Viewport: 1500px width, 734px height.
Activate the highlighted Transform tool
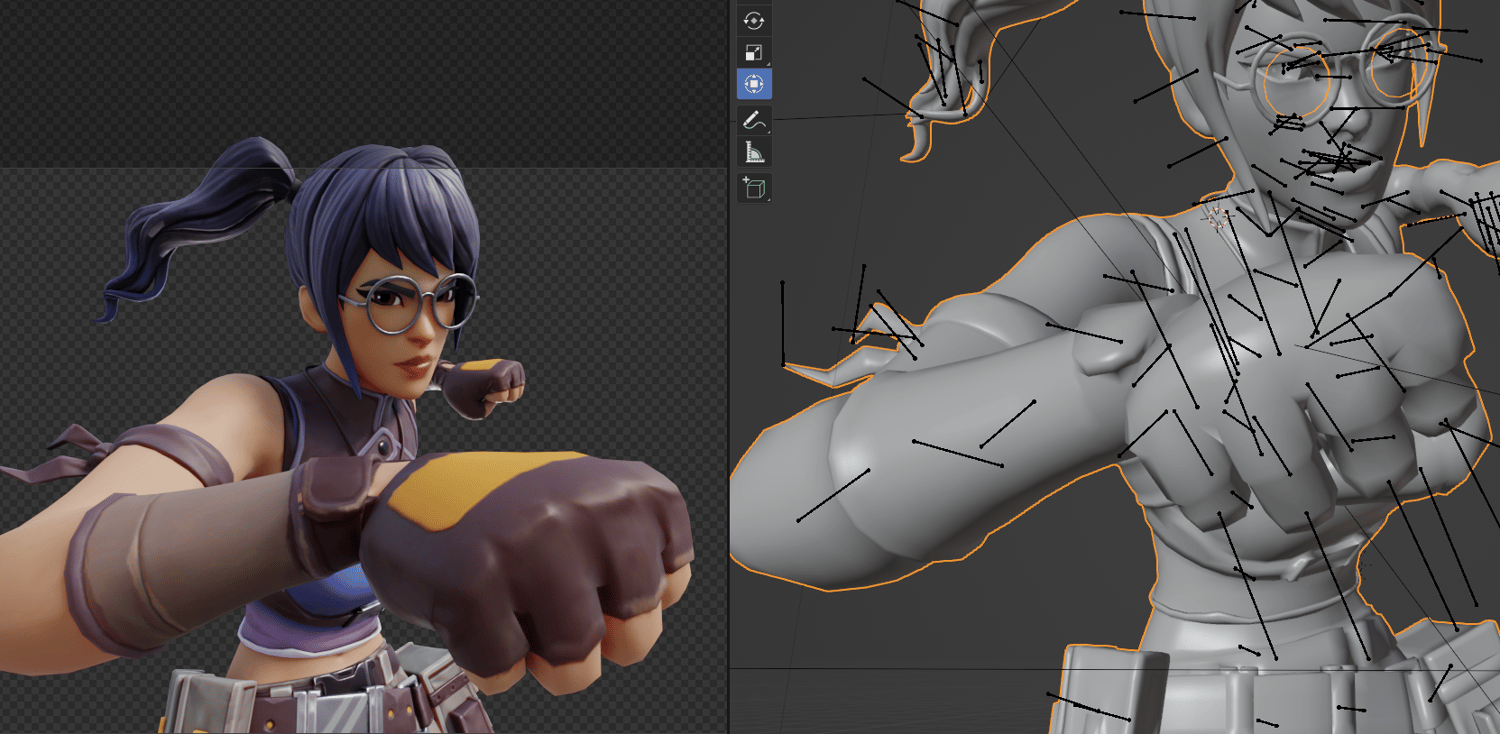754,84
